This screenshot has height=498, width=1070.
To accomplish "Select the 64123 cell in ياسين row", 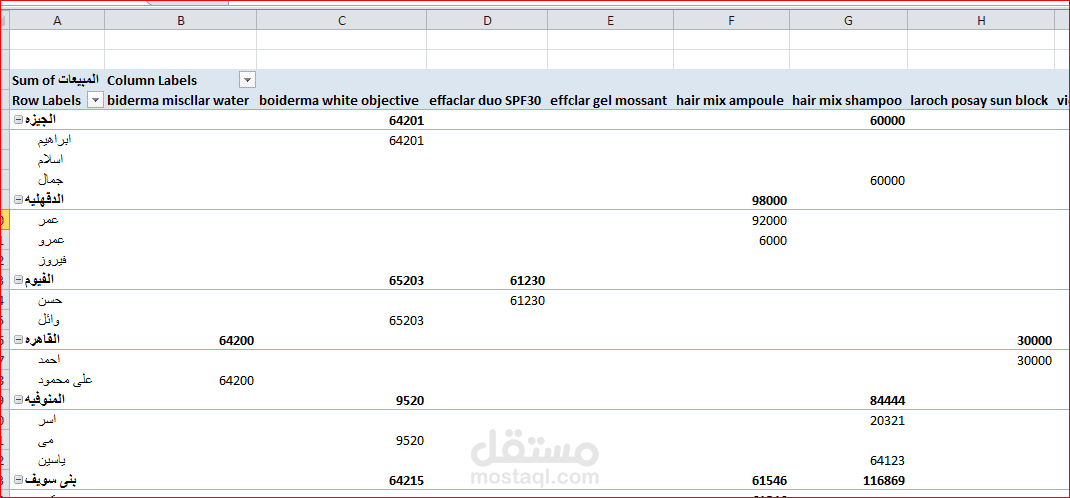I will [x=887, y=460].
